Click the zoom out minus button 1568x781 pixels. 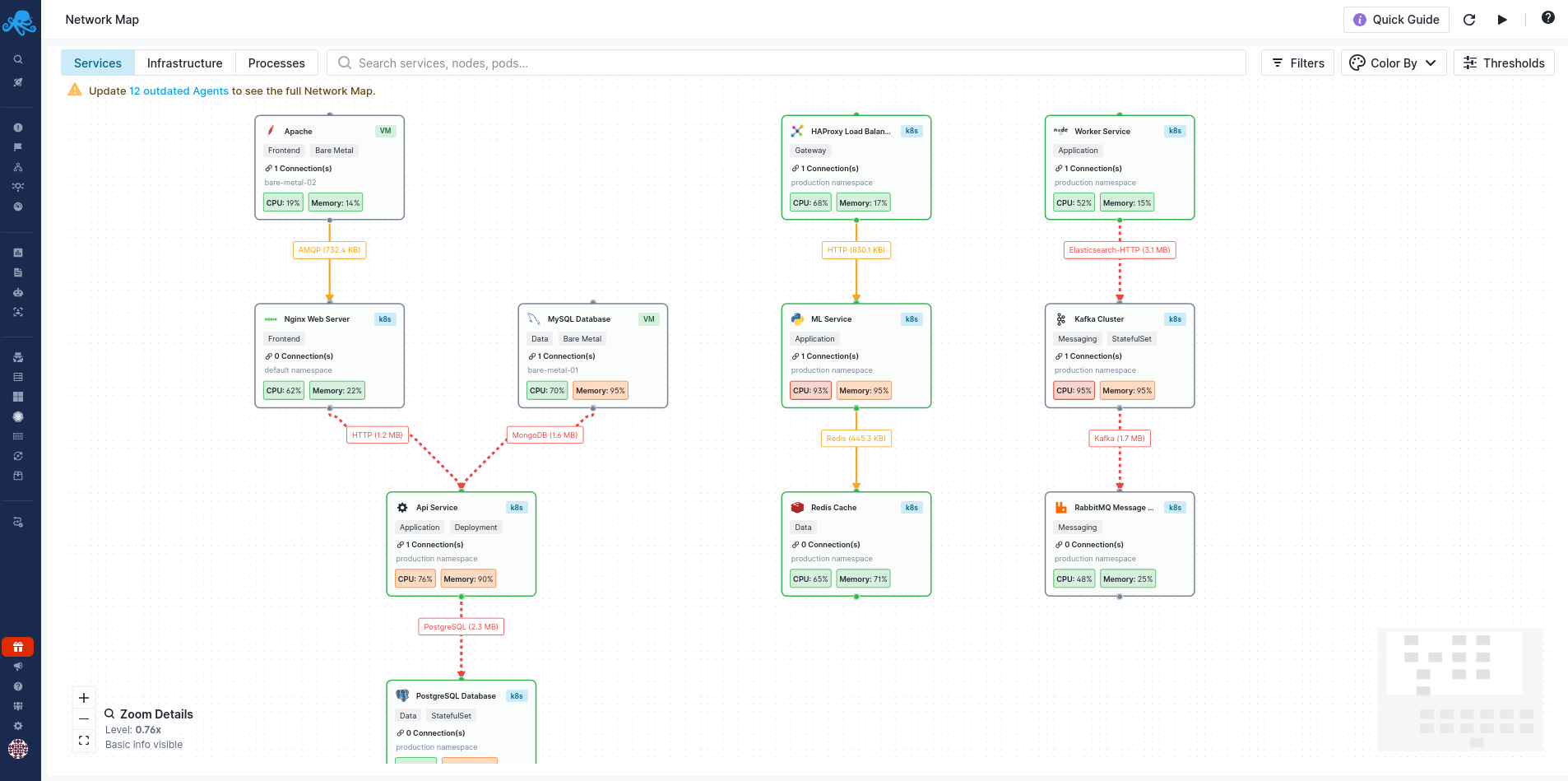click(x=84, y=719)
